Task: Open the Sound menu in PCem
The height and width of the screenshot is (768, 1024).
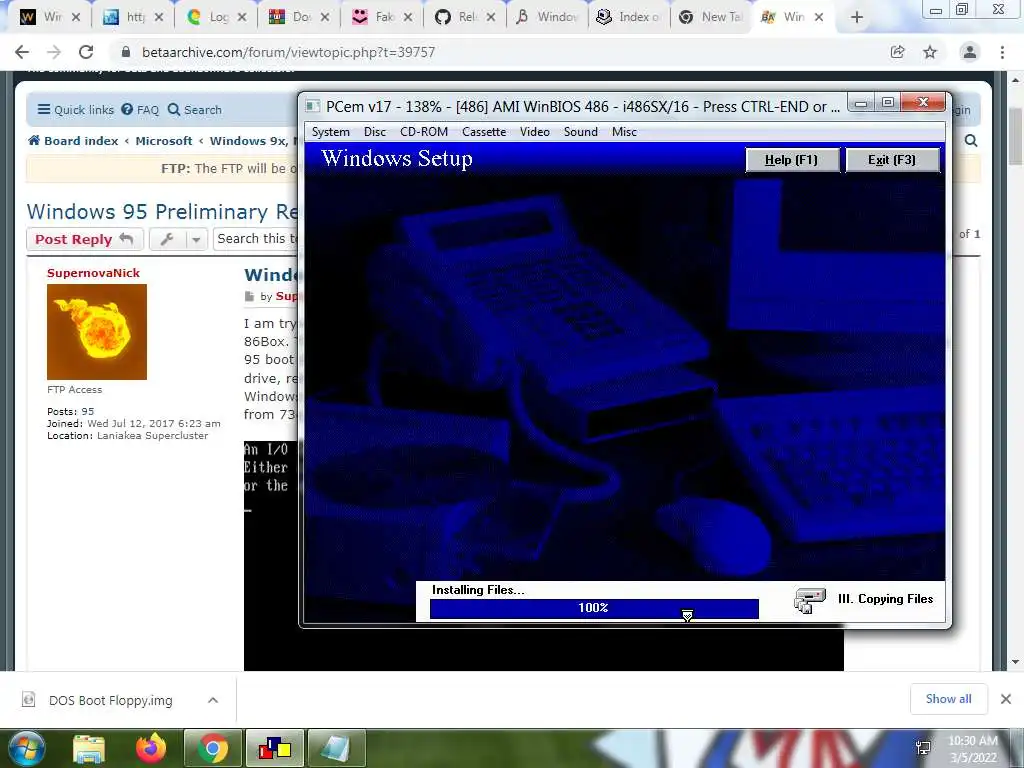Action: pos(581,132)
